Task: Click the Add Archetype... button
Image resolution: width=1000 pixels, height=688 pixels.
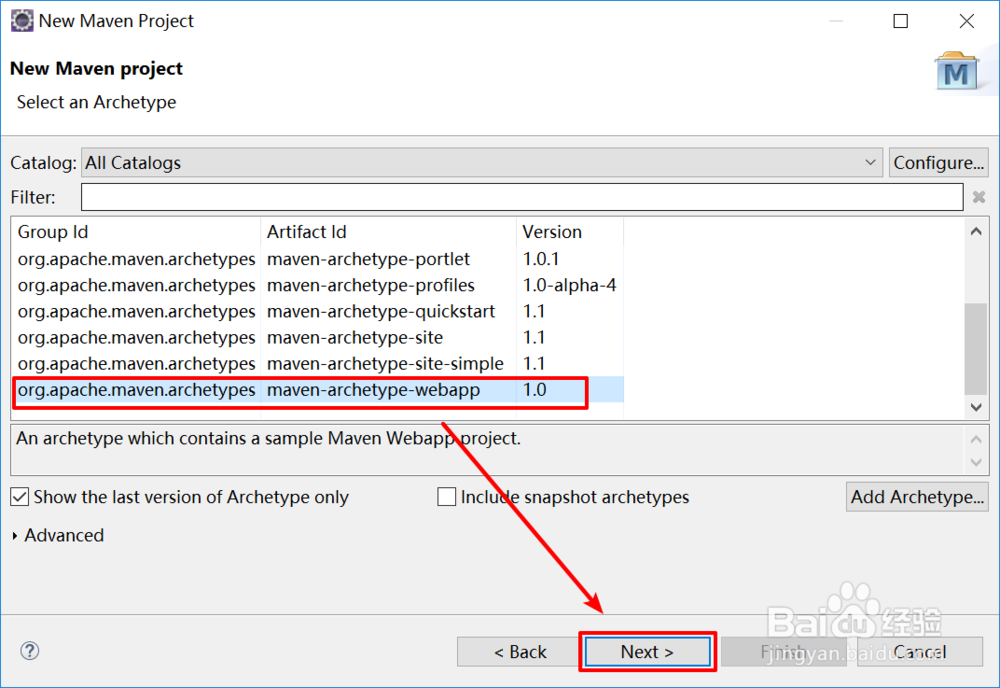Action: click(x=917, y=497)
